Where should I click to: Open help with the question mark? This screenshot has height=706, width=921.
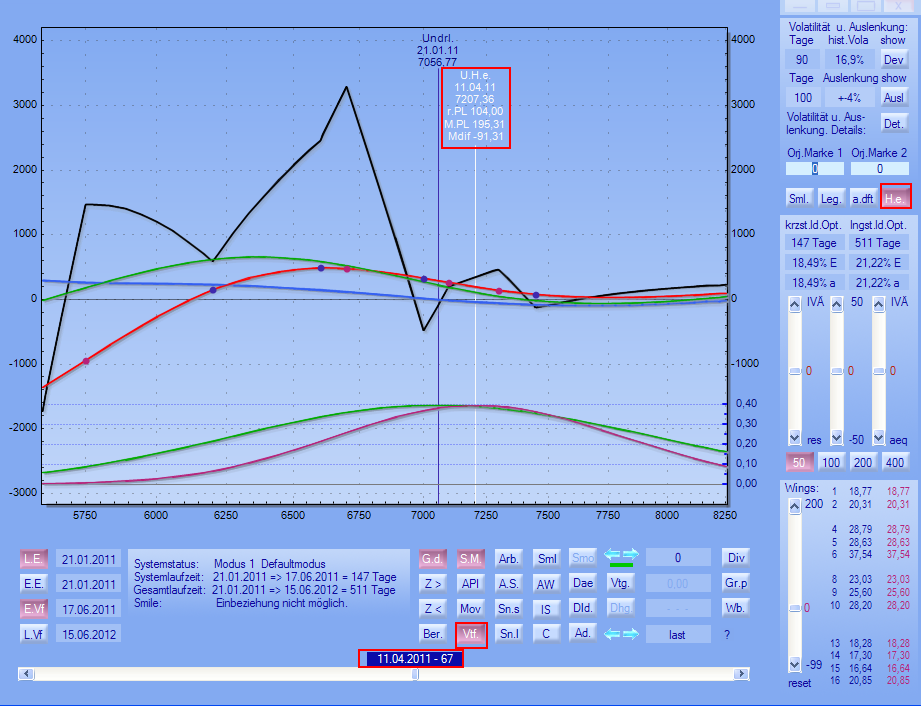click(x=727, y=634)
